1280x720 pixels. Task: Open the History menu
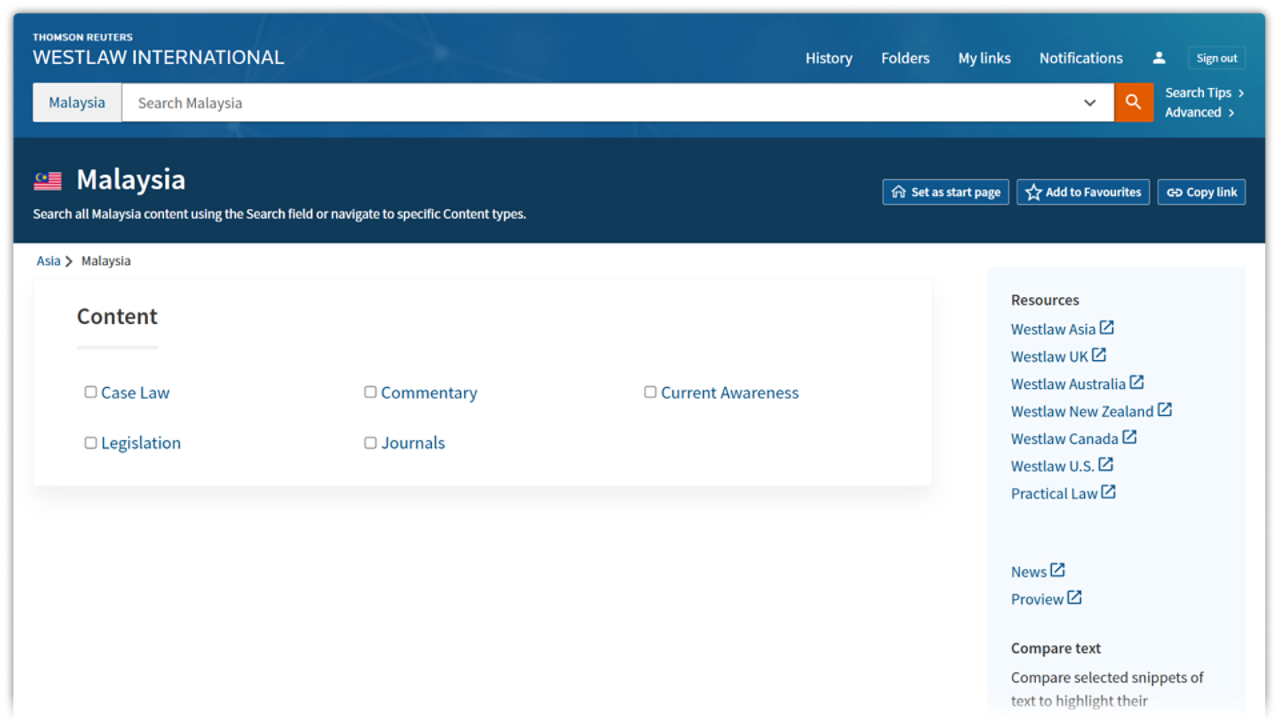point(828,58)
